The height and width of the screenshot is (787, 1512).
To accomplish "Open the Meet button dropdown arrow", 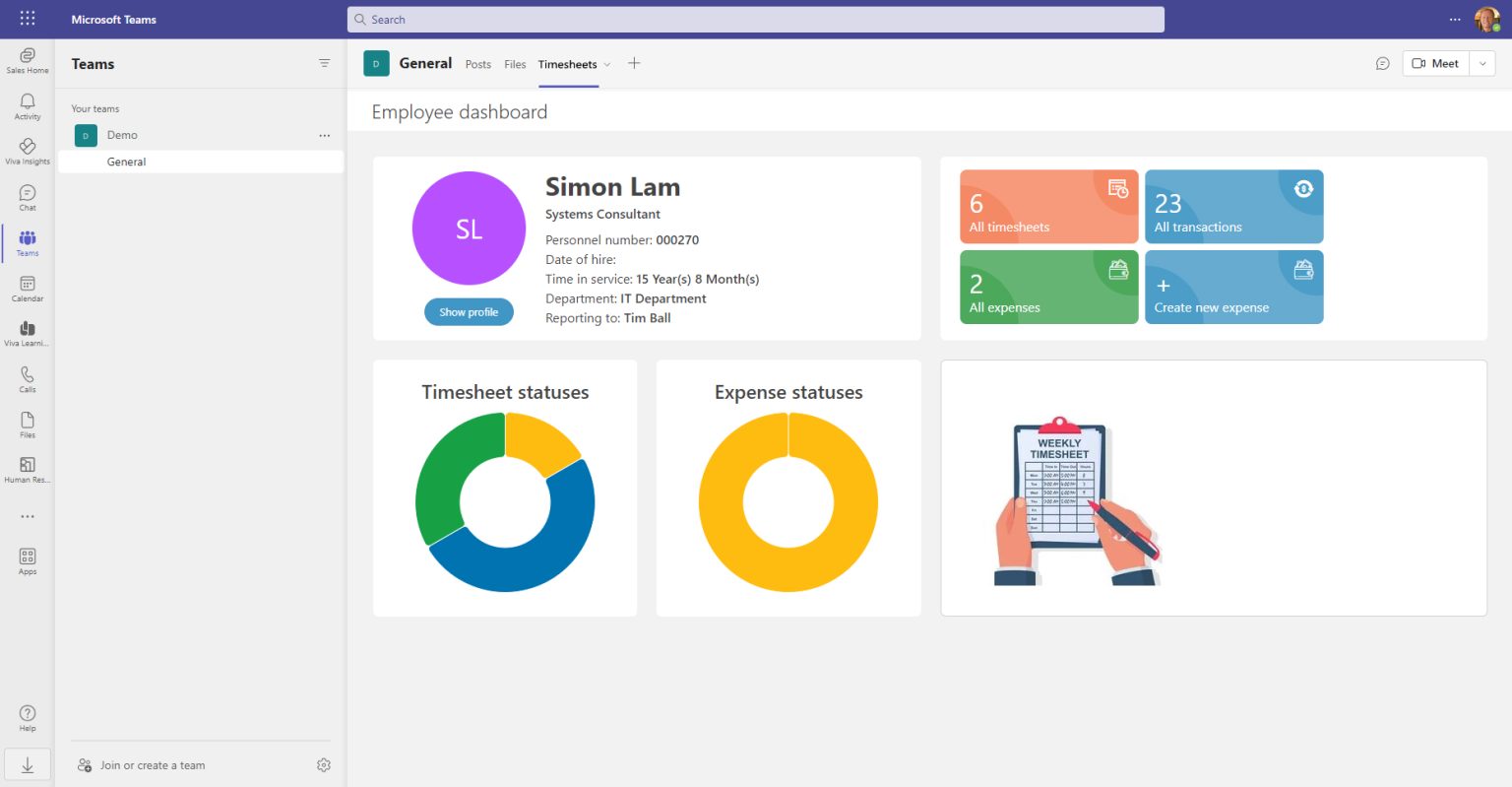I will 1482,63.
